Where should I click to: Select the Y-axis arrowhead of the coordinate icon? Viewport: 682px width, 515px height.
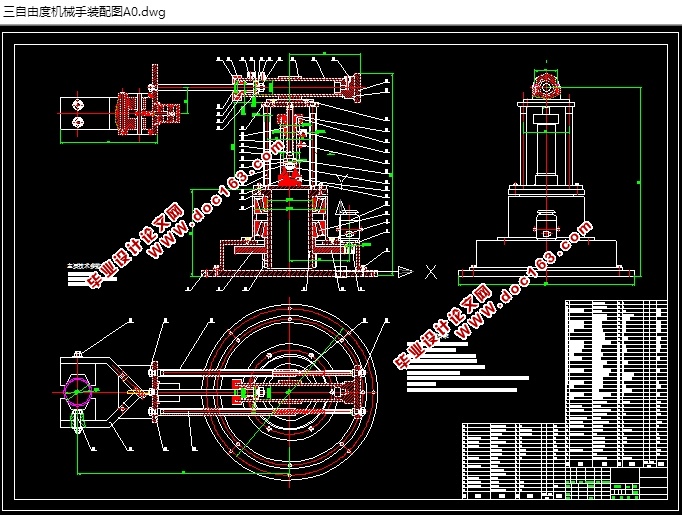tap(340, 208)
